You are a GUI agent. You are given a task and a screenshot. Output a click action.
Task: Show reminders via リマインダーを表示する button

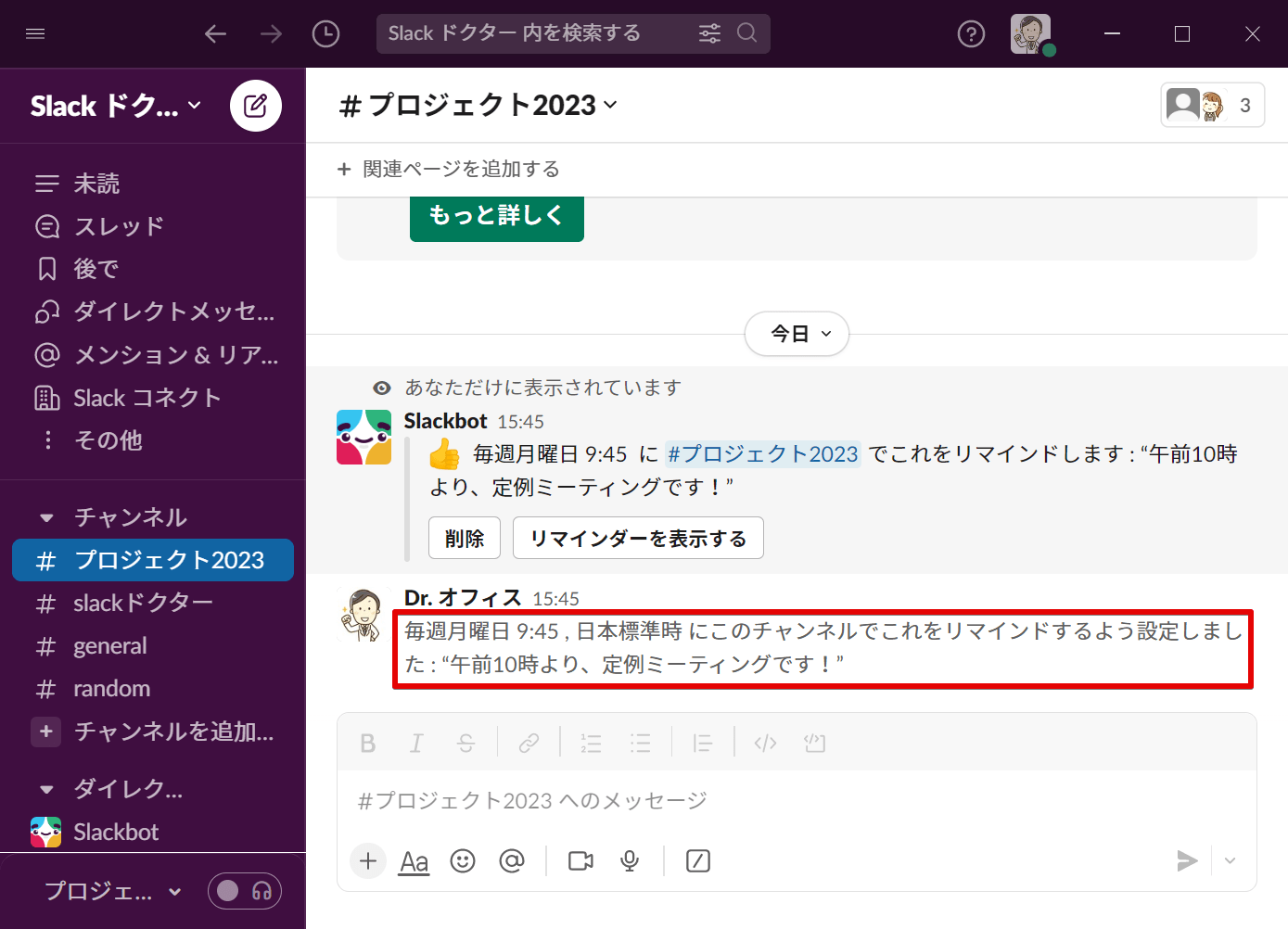[638, 538]
